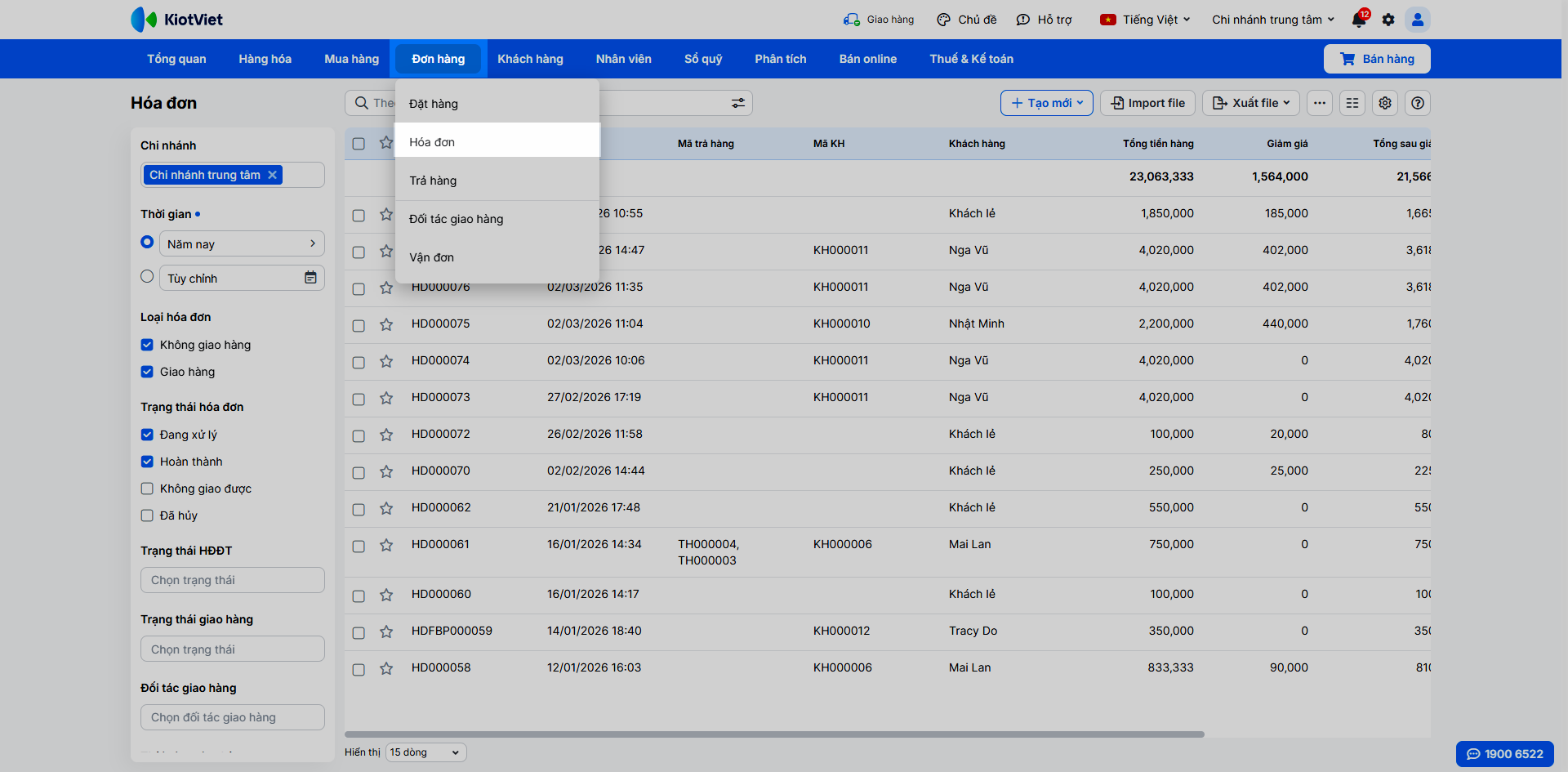Enable the Đã hủy status filter
The width and height of the screenshot is (1568, 772).
tap(147, 515)
